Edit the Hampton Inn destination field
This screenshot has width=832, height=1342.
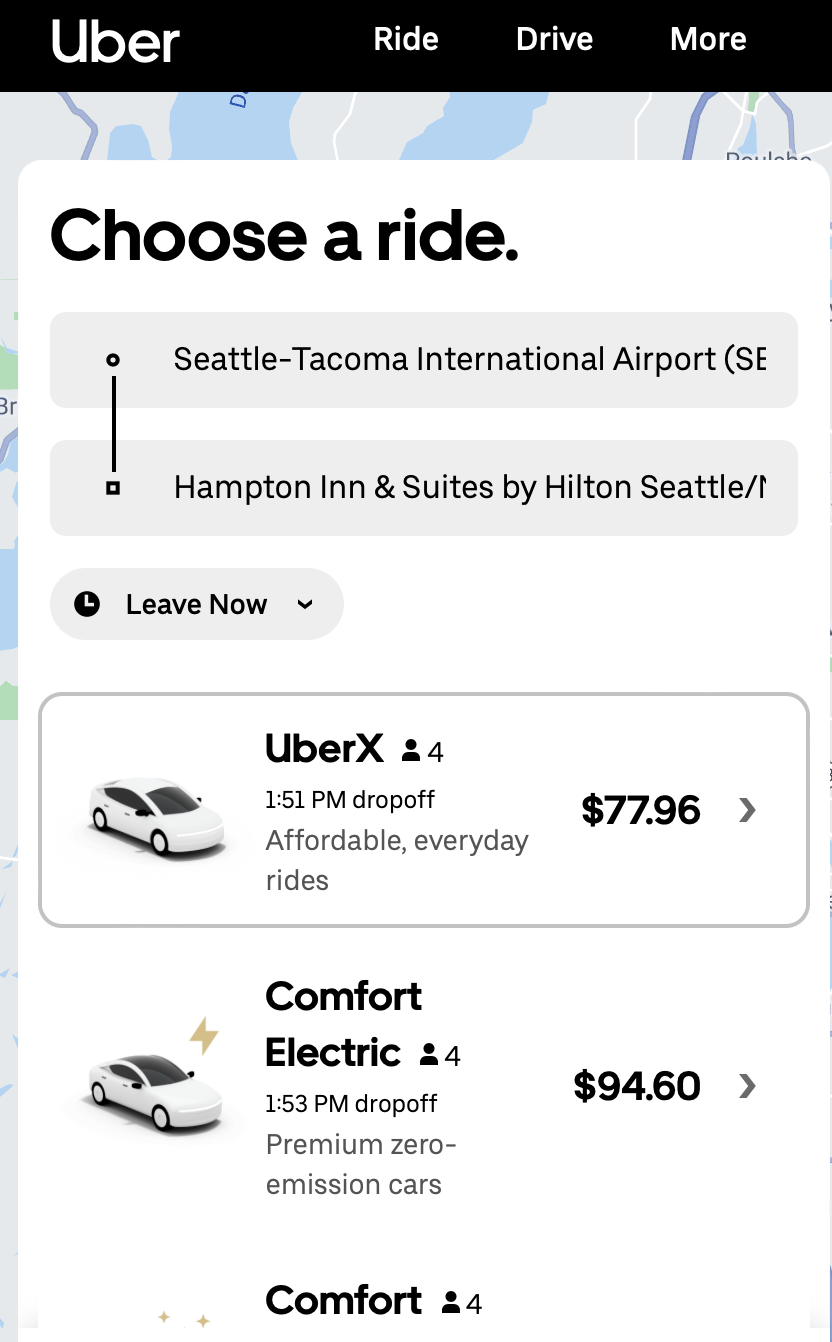(x=468, y=487)
